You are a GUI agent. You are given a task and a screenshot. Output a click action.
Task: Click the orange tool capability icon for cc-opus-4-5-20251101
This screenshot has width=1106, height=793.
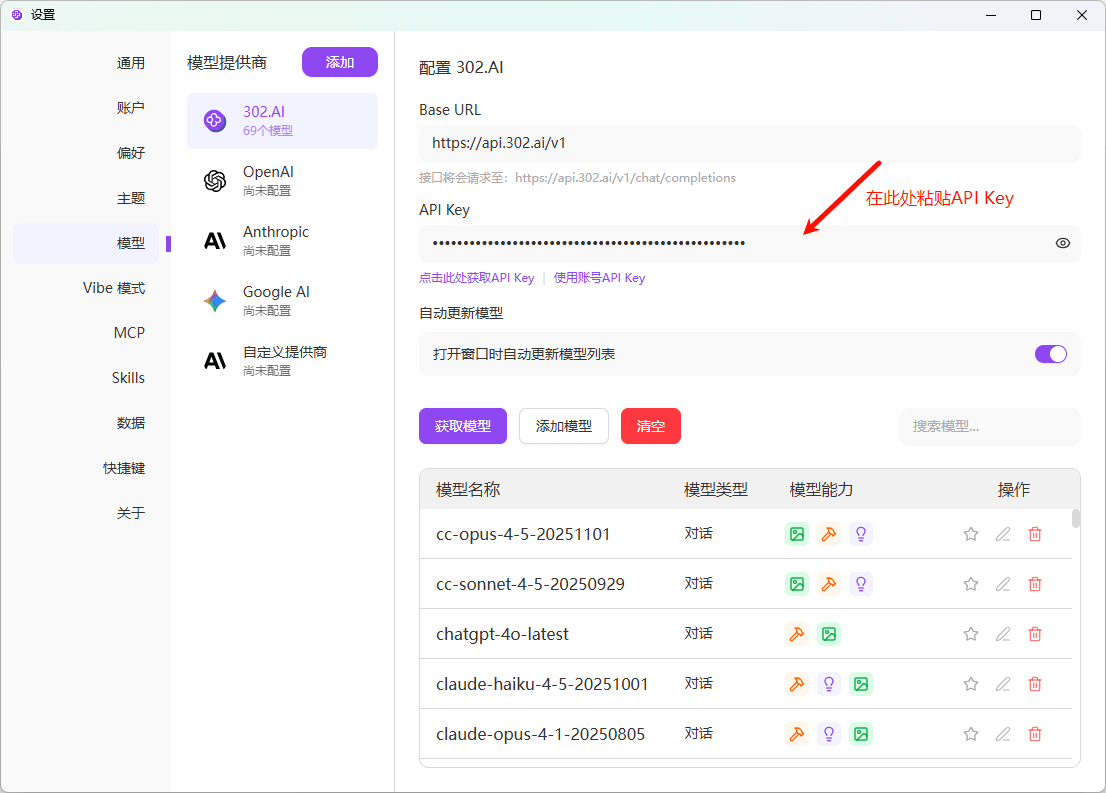pyautogui.click(x=829, y=534)
